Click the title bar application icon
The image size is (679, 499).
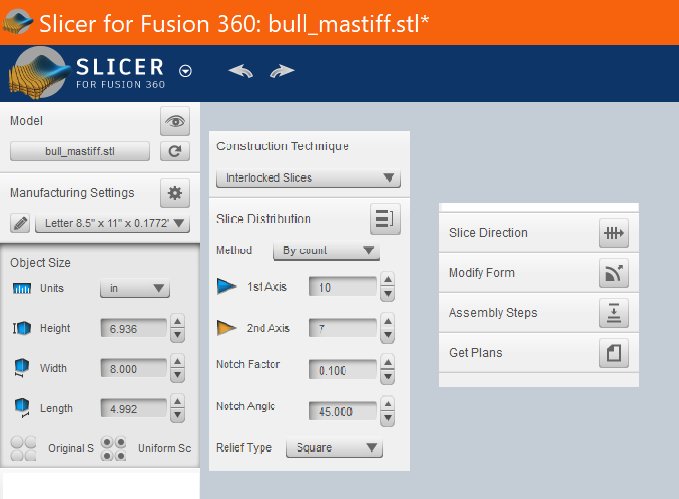pos(17,22)
